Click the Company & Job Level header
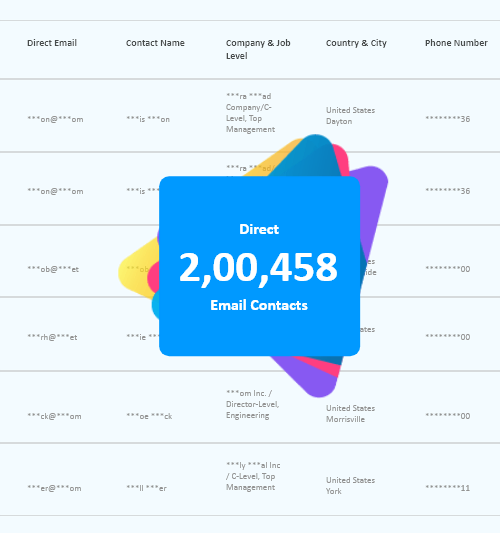This screenshot has width=500, height=533. coord(258,49)
